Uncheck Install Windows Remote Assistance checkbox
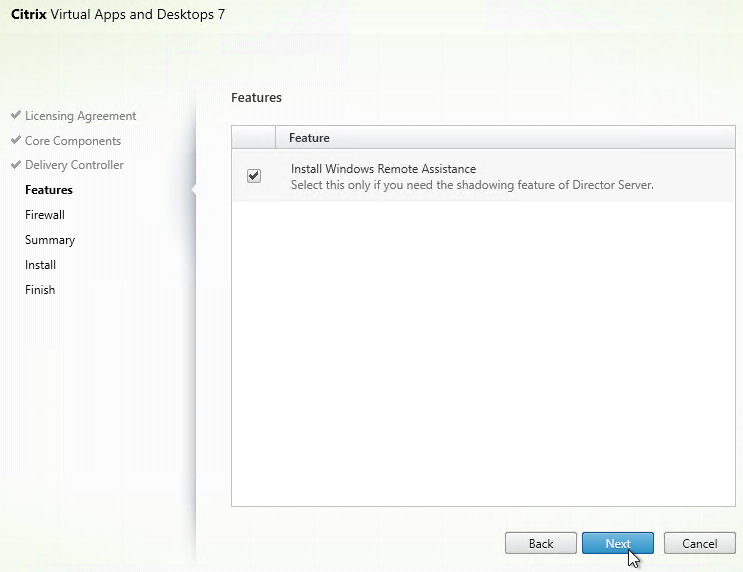 click(254, 176)
